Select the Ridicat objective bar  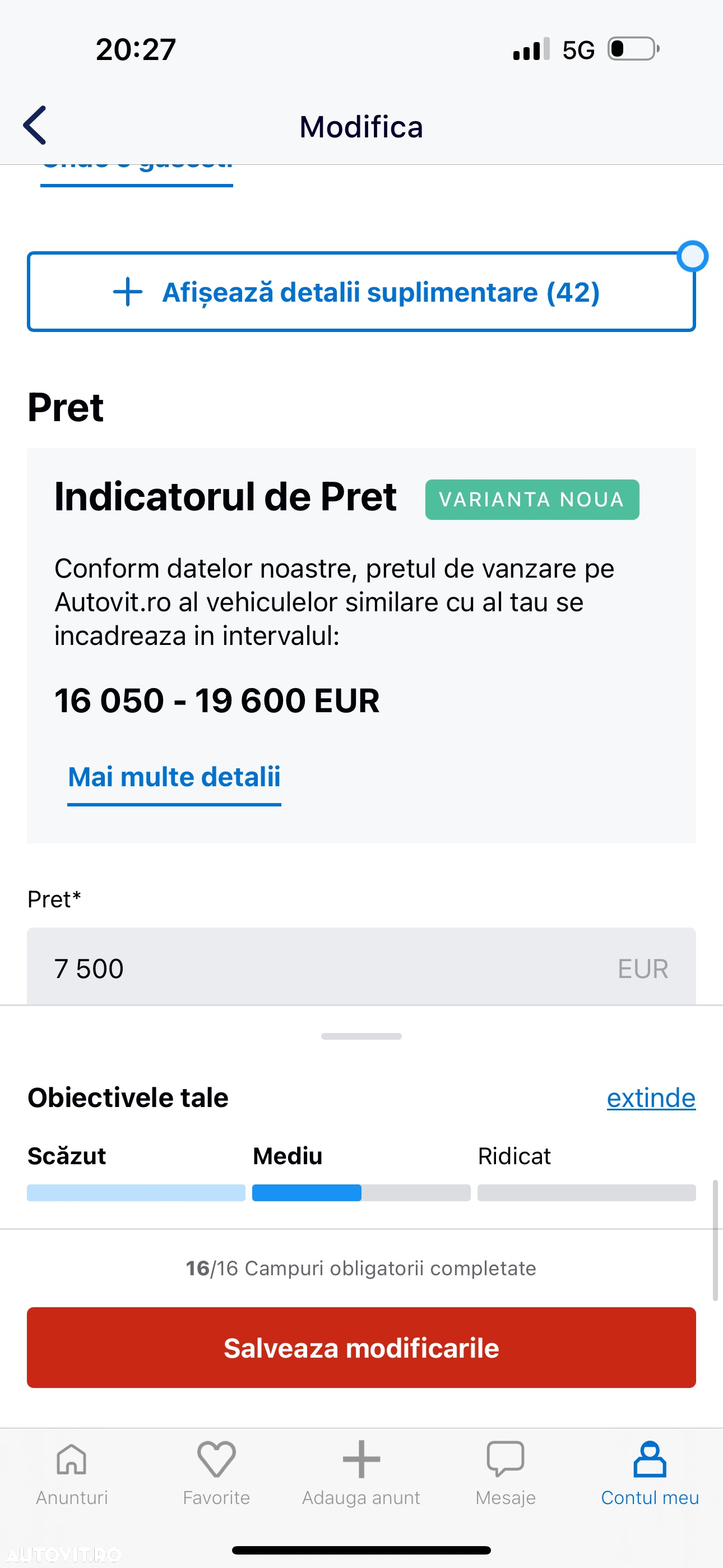coord(587,1192)
